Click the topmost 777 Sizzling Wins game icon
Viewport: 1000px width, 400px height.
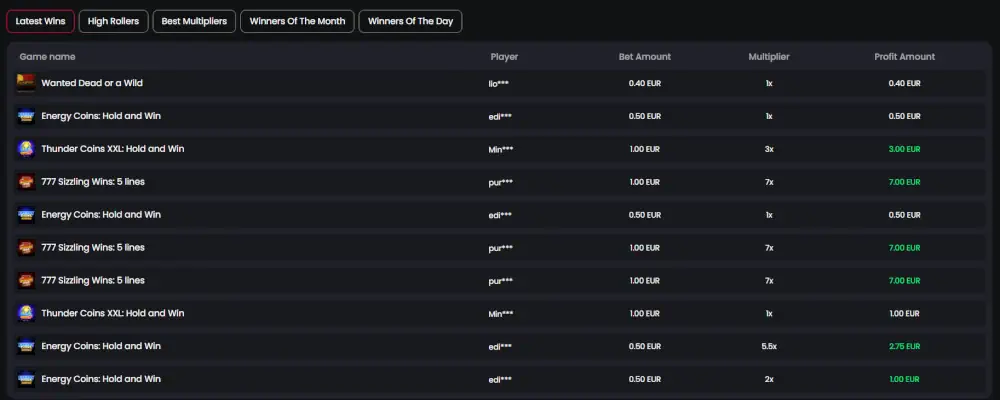(x=26, y=182)
